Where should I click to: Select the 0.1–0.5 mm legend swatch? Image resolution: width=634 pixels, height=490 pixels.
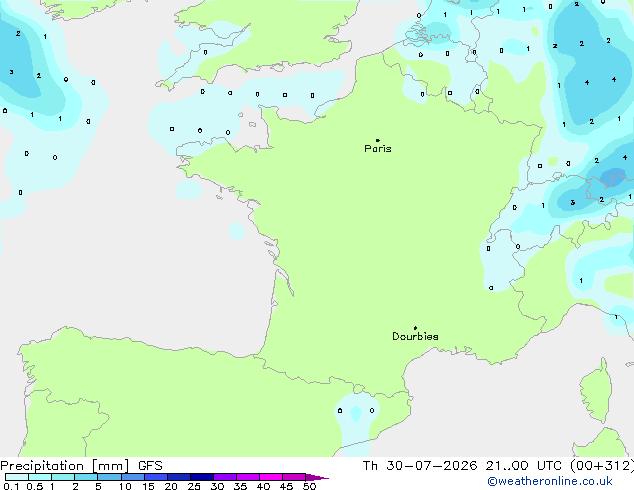click(x=17, y=477)
